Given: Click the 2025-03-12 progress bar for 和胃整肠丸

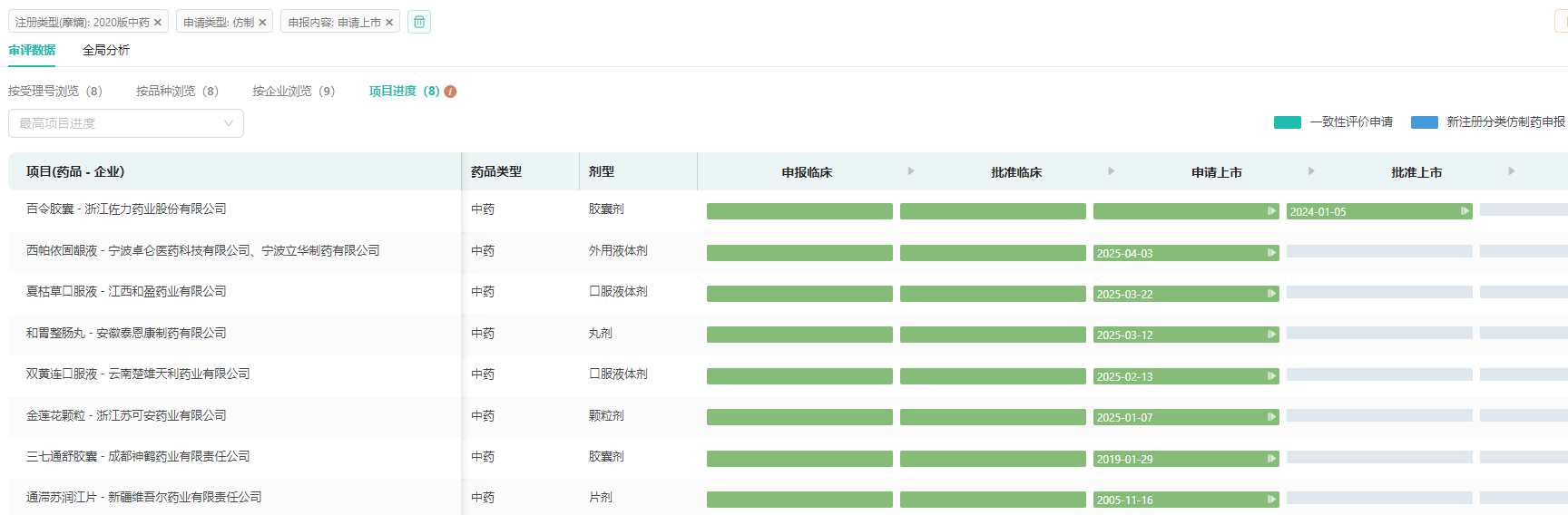Looking at the screenshot, I should (1185, 335).
